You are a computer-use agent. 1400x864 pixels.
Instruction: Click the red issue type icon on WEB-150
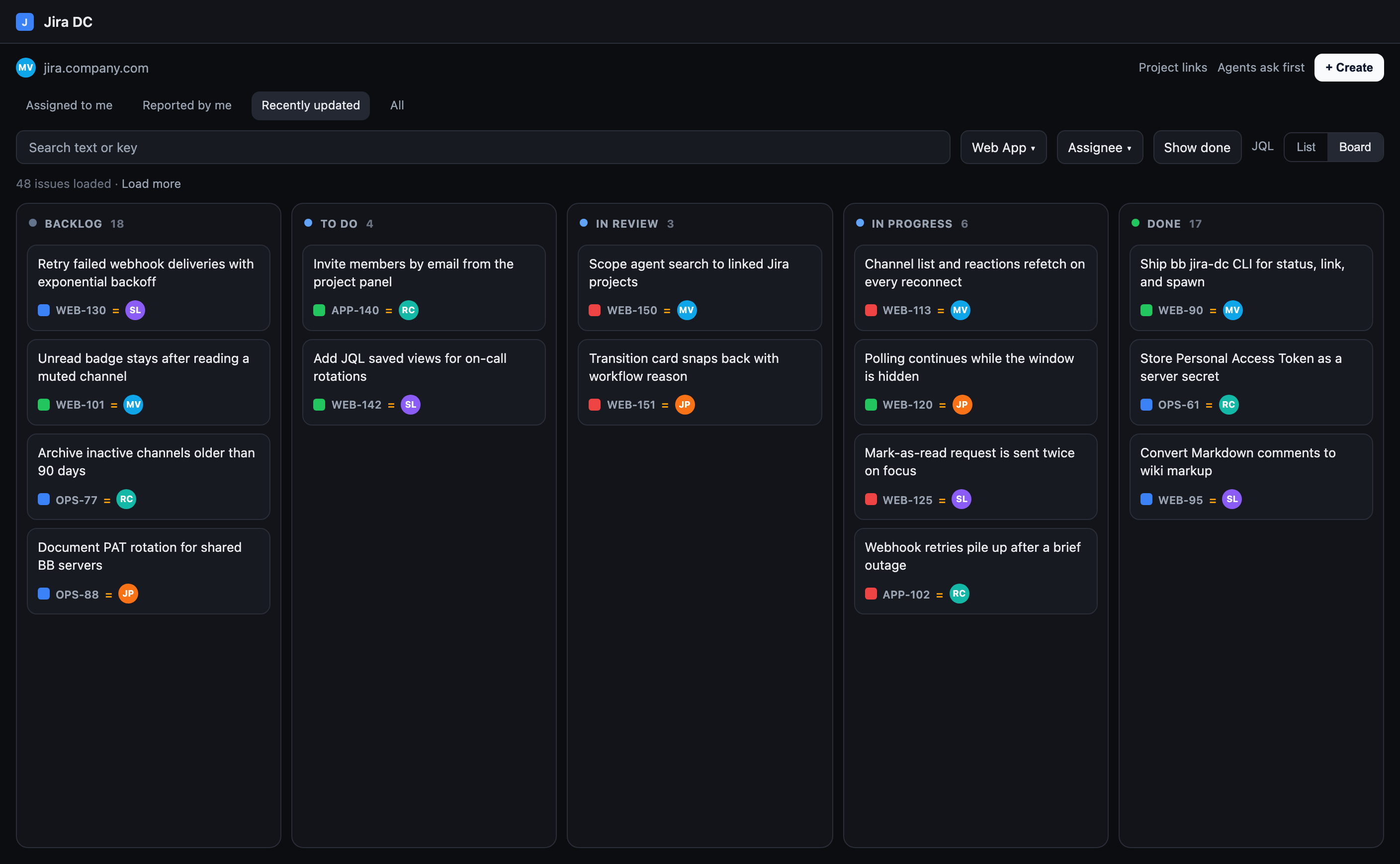pos(595,310)
